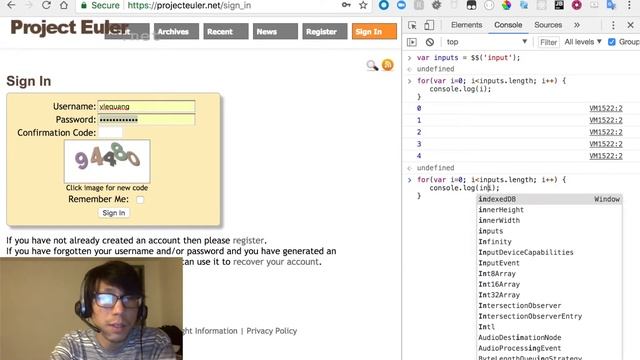Select innerHeight autocomplete suggestion

coord(549,210)
